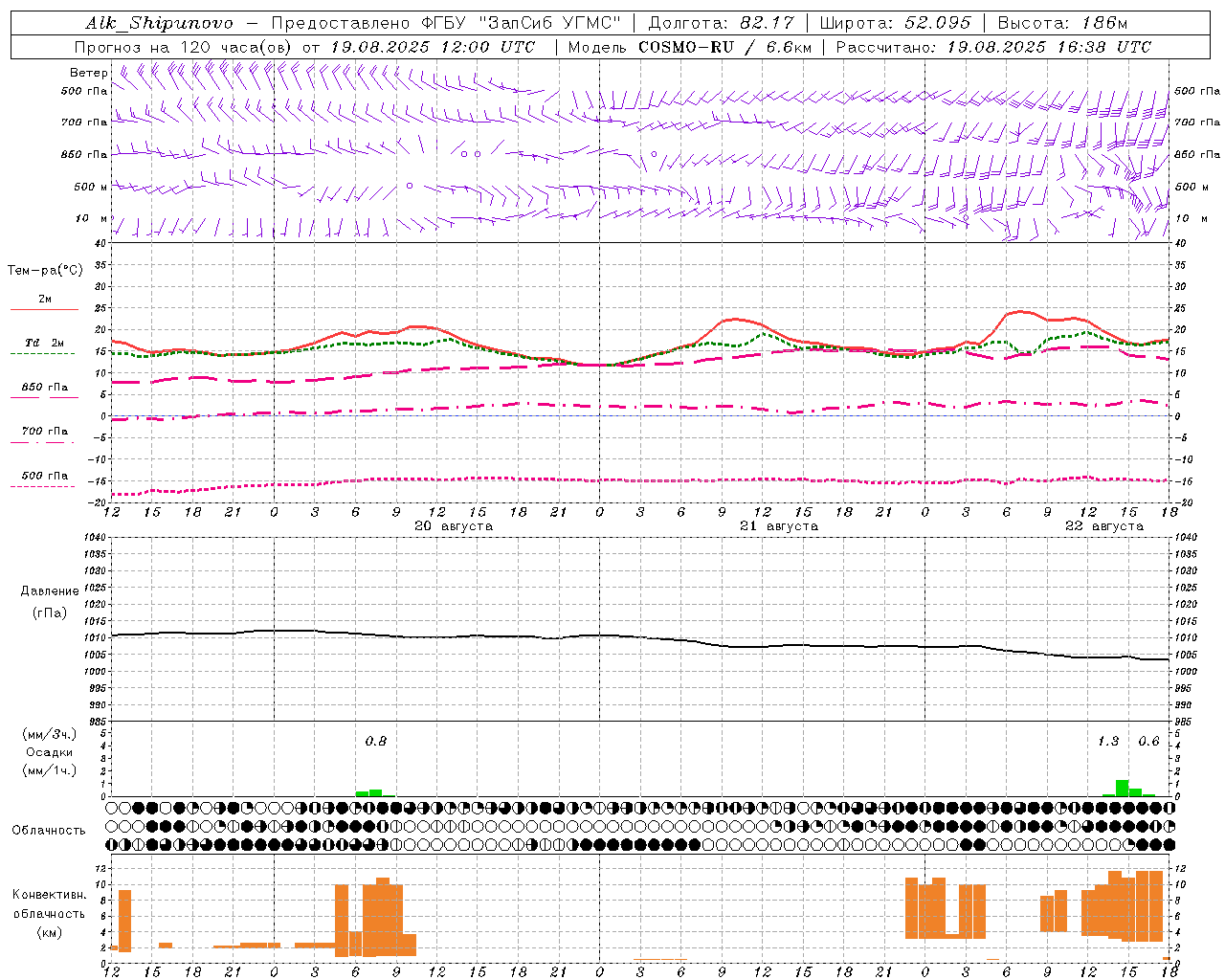Click the 'Облачность' cloudiness label
This screenshot has width=1225, height=980.
[x=49, y=831]
